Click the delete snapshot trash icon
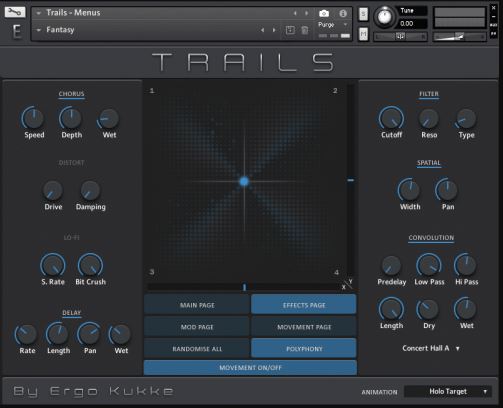 pos(305,30)
